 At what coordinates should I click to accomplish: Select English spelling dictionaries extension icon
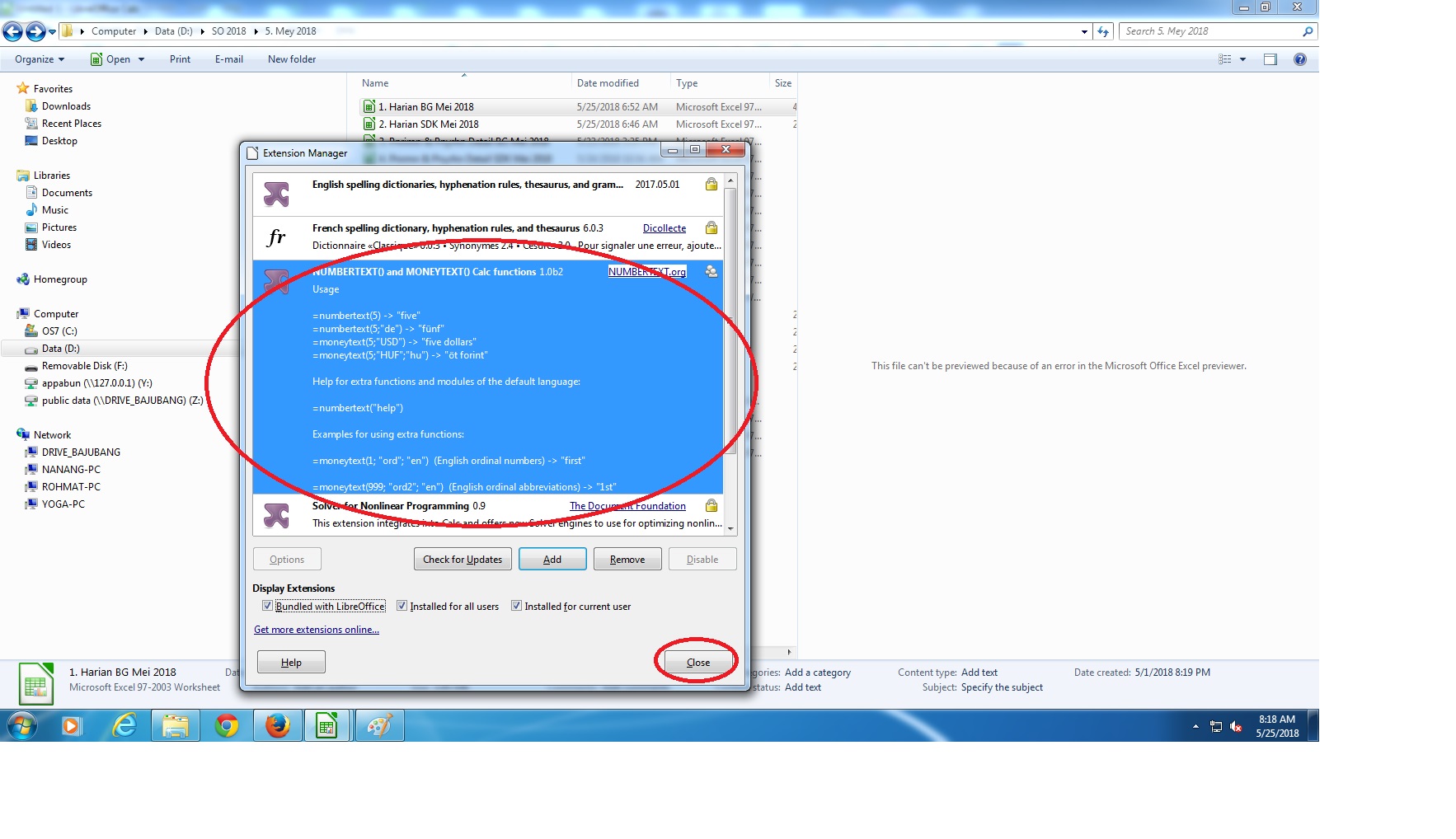pyautogui.click(x=276, y=195)
